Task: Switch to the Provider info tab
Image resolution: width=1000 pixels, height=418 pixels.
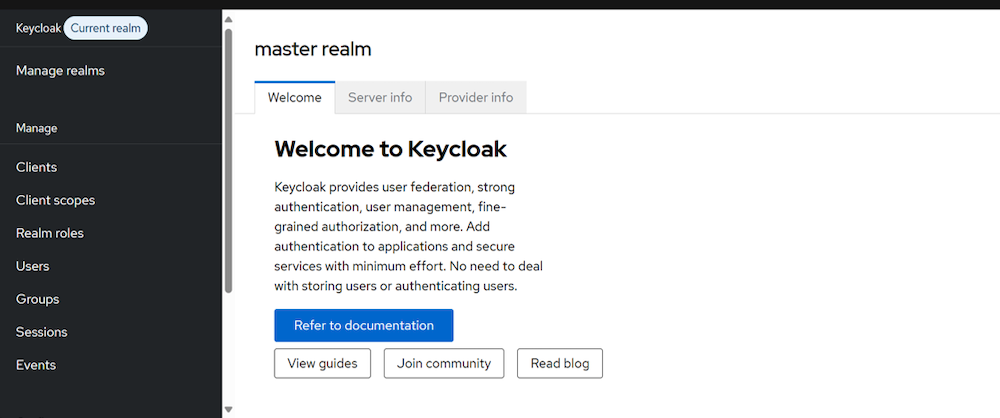Action: (476, 97)
